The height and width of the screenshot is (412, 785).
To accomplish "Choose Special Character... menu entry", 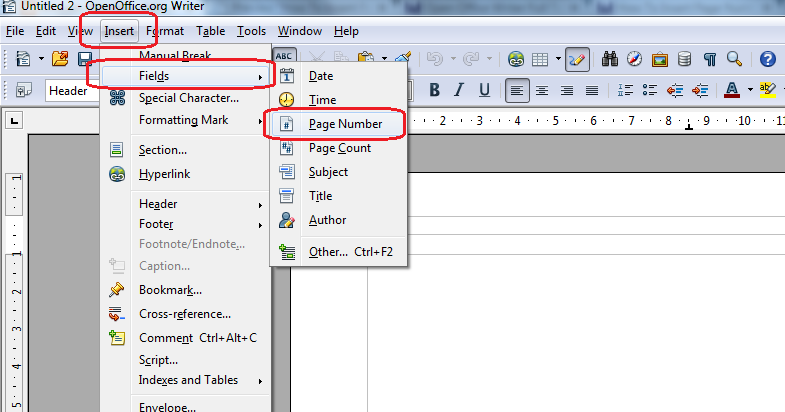I will point(188,98).
